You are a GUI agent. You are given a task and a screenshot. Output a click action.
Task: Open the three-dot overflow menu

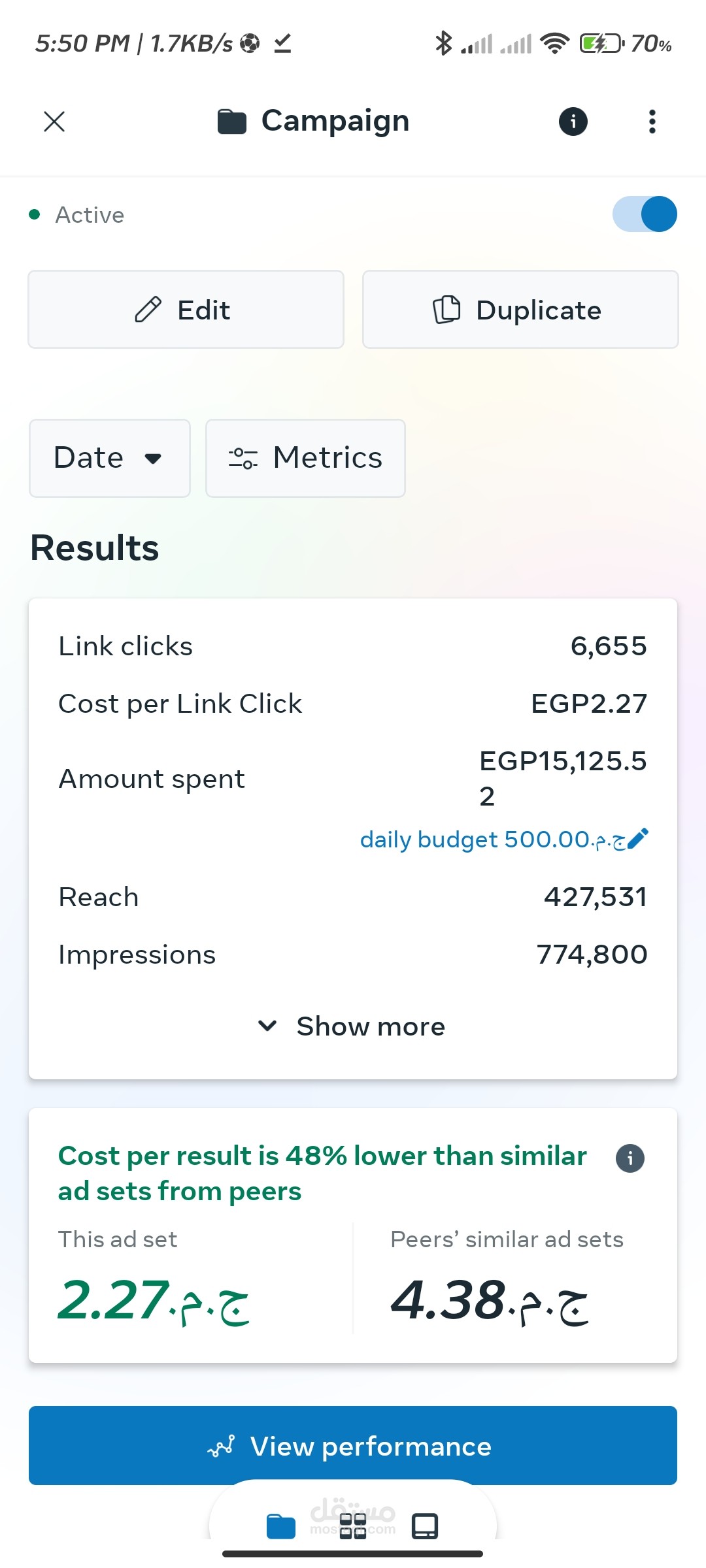pos(652,122)
